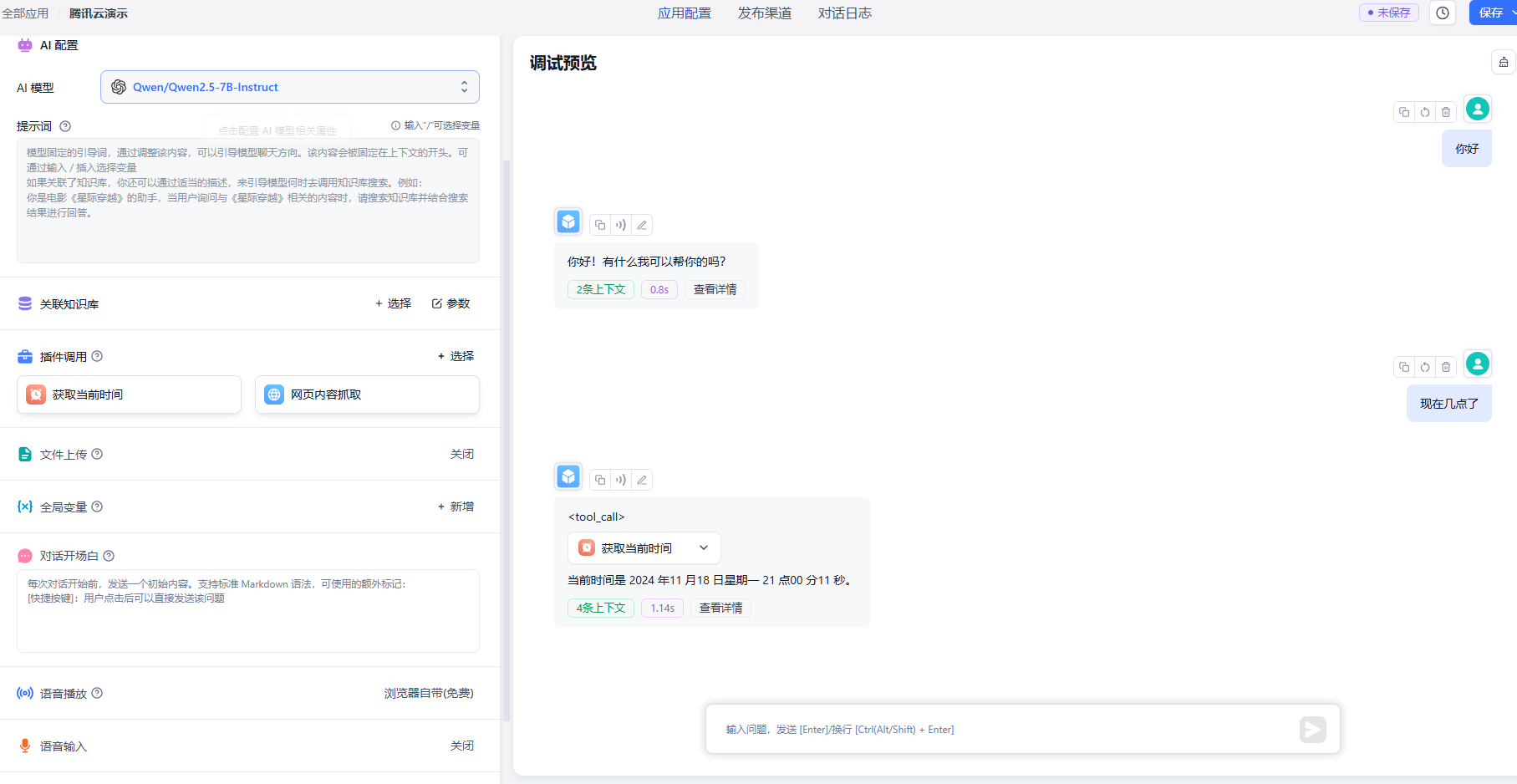Toggle 文件上传 setting showing 关闭
Screen dimensions: 1517x784
click(x=461, y=454)
